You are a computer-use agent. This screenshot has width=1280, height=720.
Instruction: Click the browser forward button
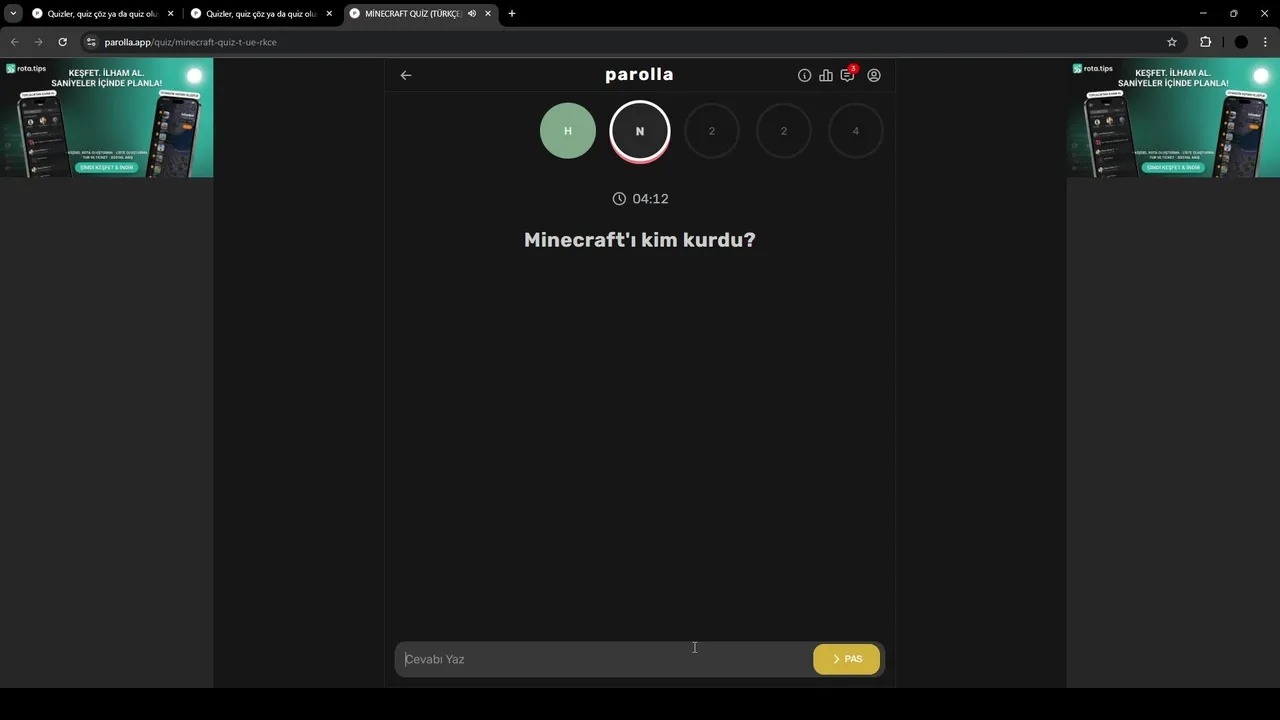click(38, 42)
